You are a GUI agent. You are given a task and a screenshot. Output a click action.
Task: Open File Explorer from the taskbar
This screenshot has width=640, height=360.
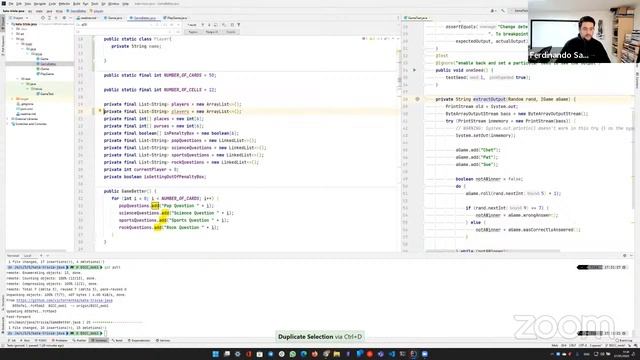(x=337, y=354)
